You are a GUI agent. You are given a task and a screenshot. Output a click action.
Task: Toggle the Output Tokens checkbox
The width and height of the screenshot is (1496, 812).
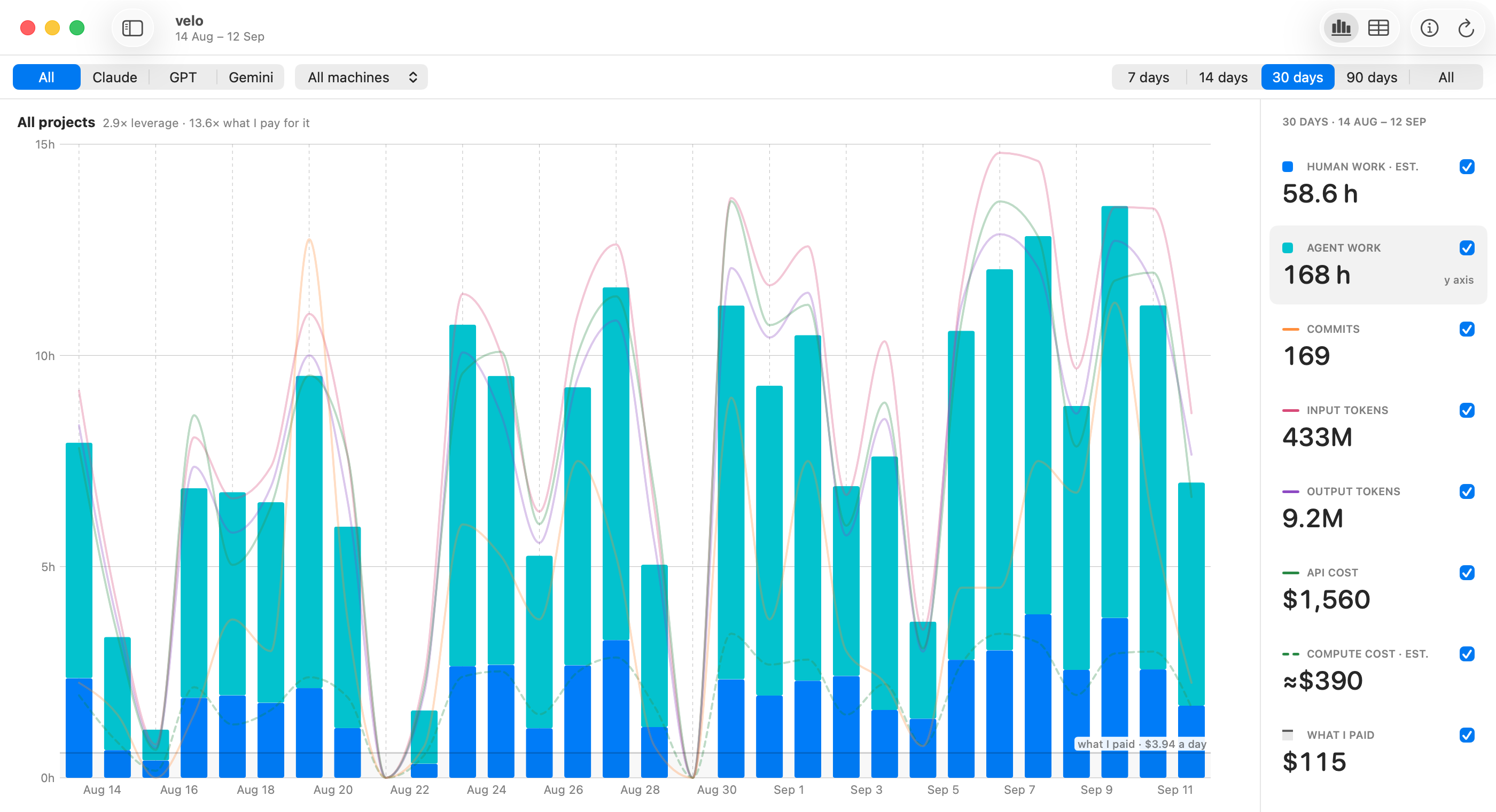pos(1467,492)
